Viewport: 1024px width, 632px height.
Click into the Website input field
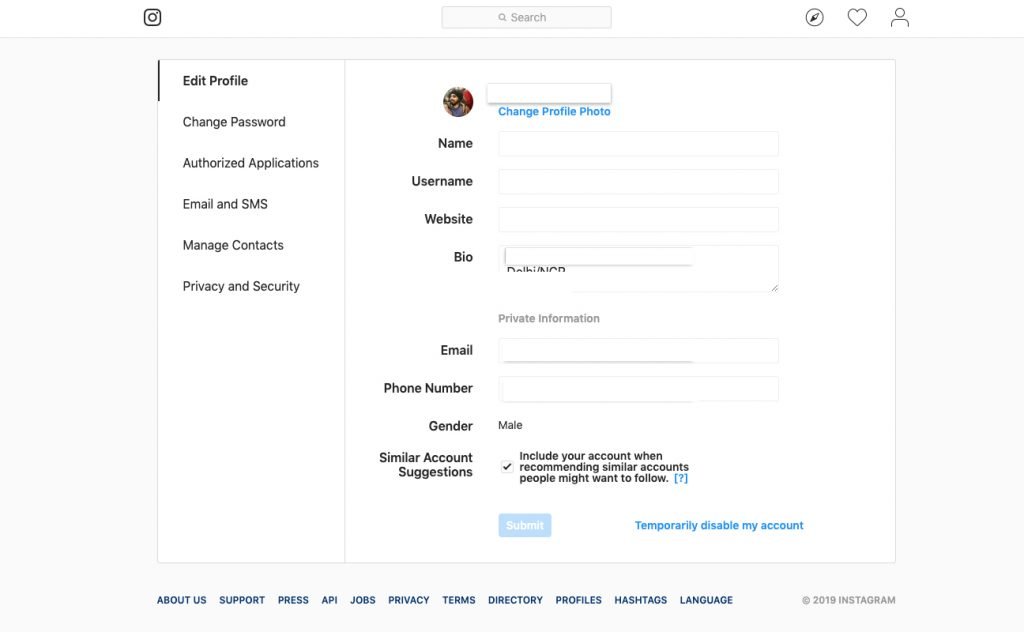click(638, 219)
